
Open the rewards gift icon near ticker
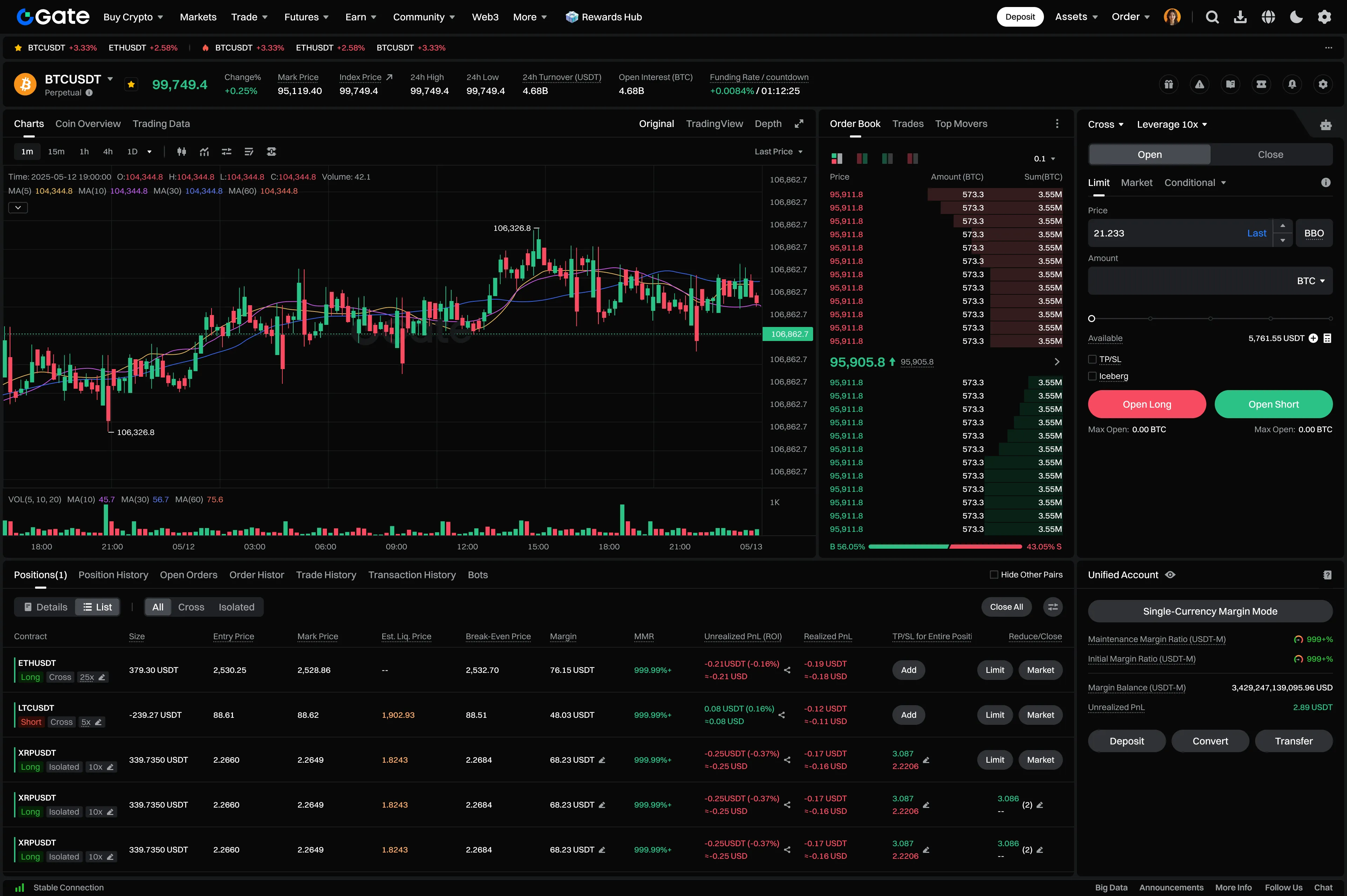tap(1169, 84)
